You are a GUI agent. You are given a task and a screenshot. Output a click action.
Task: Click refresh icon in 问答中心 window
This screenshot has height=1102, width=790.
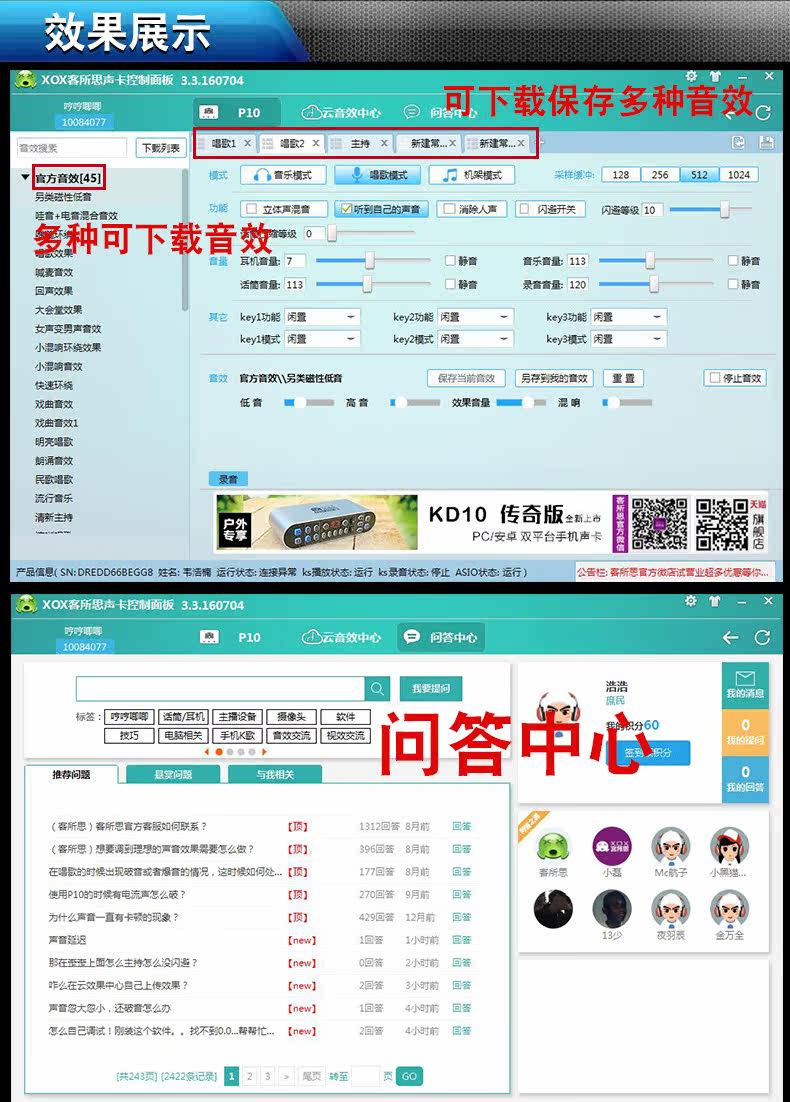coord(762,637)
